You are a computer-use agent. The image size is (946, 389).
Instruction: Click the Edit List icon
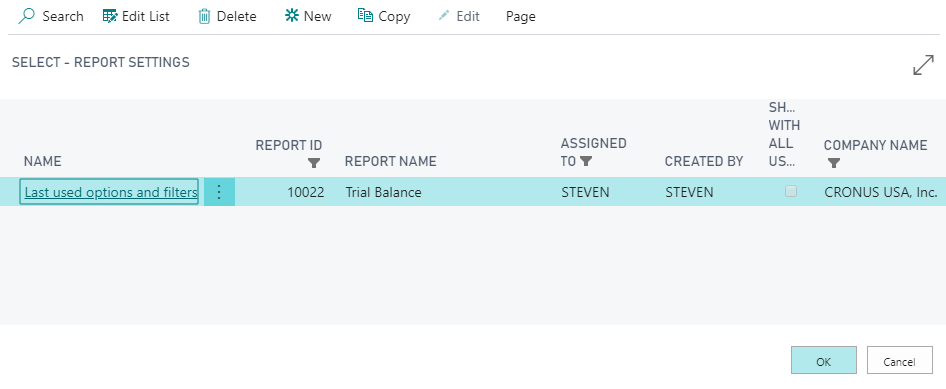pyautogui.click(x=110, y=16)
